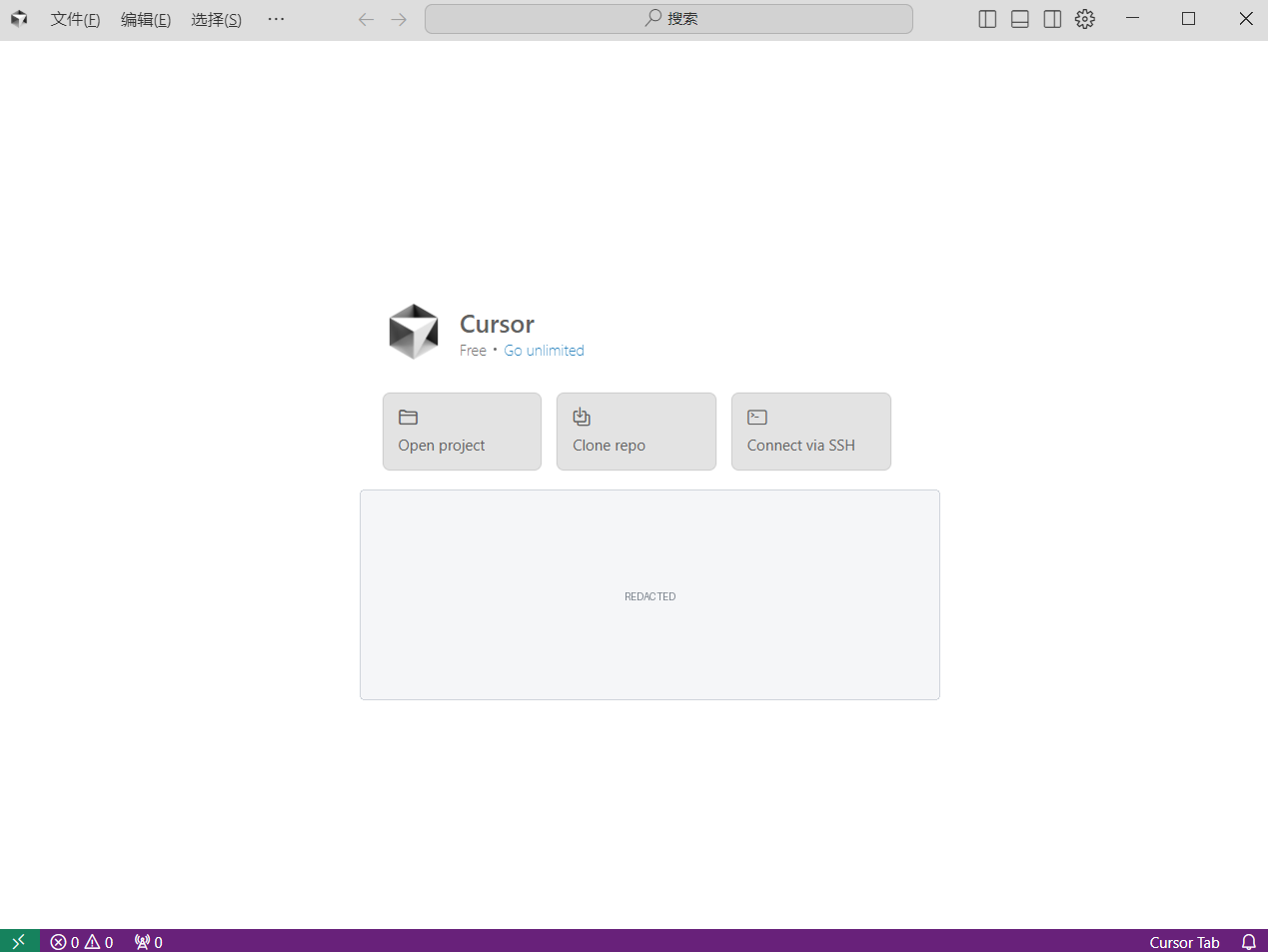Click the download icon on Clone repo
Screen dimensions: 1268x952
click(582, 417)
